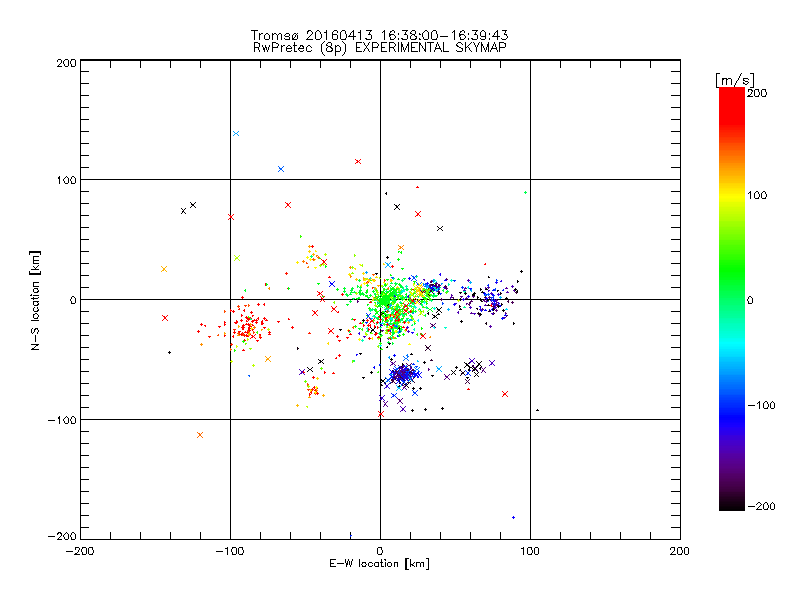Click the yellow band of the colorbar
This screenshot has width=800, height=600.
pos(732,195)
